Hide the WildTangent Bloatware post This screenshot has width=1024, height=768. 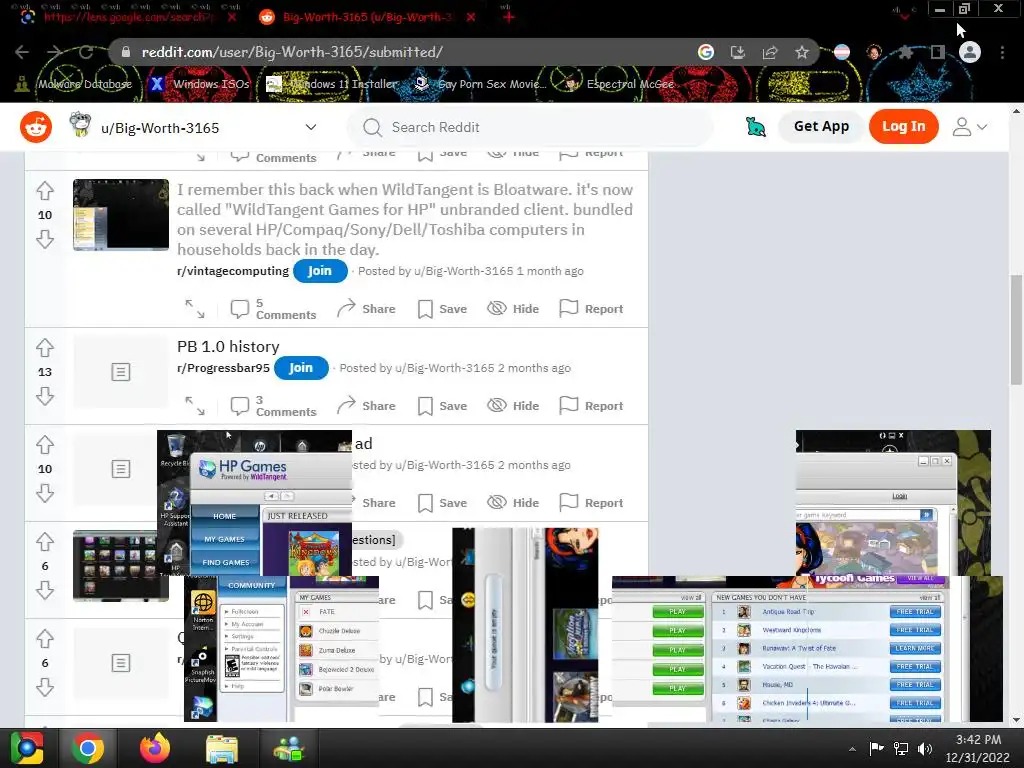click(513, 309)
